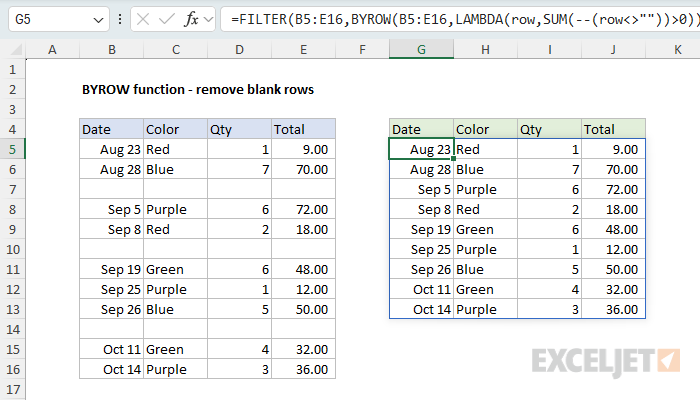Screen dimensions: 700x400
Task: Select row 17 header
Action: [x=12, y=389]
